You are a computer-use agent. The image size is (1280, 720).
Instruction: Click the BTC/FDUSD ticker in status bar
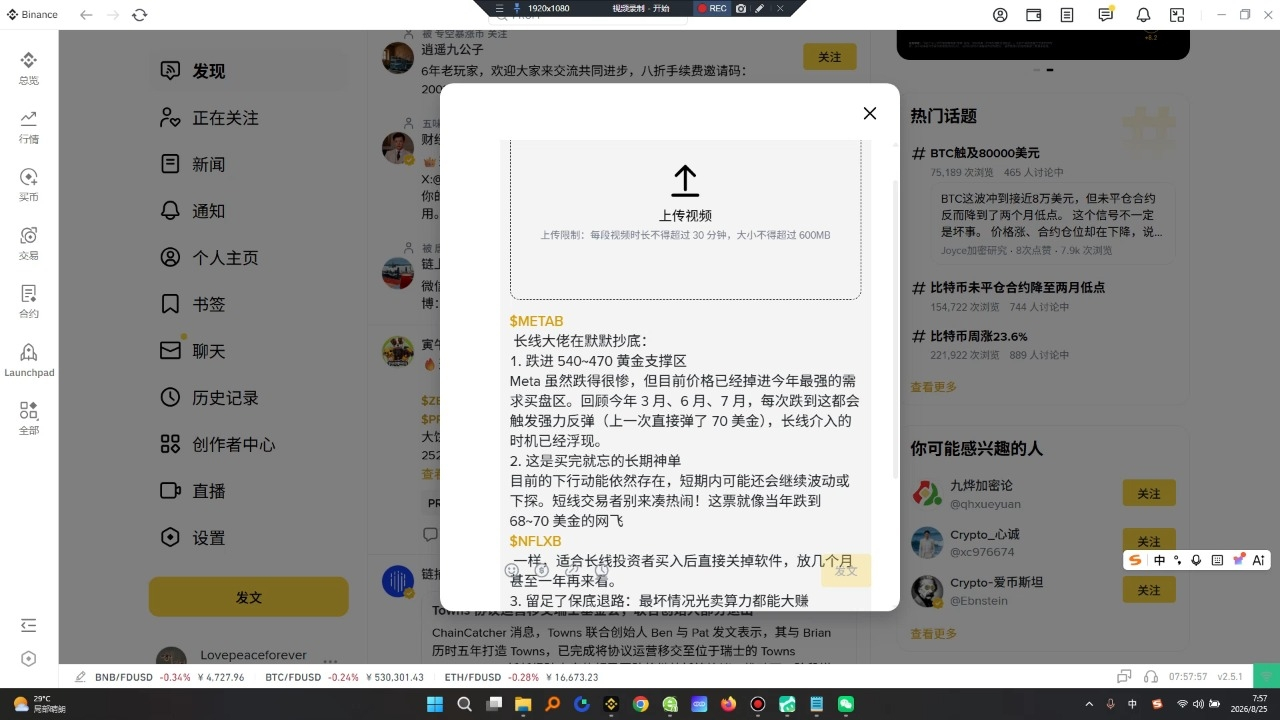(345, 677)
